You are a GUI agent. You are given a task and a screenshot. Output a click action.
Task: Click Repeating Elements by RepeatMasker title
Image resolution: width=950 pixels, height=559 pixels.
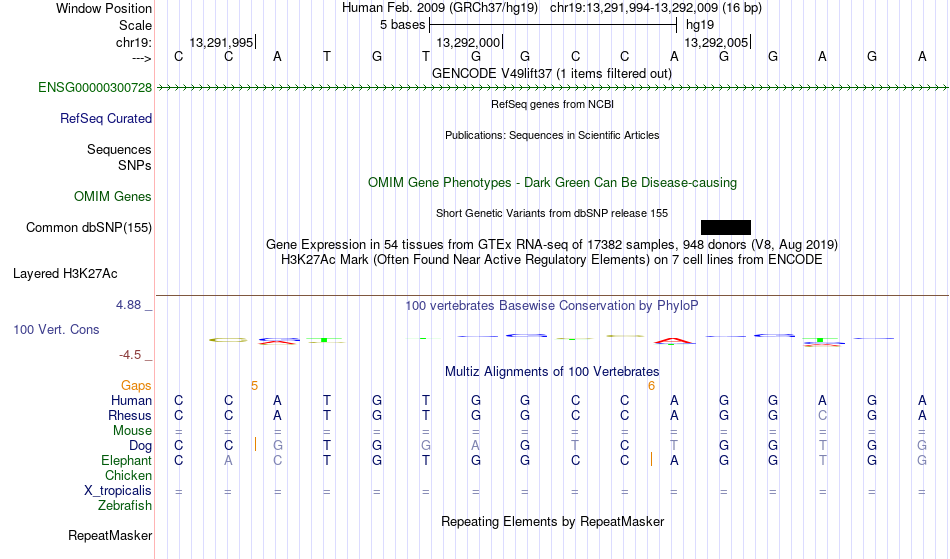553,522
